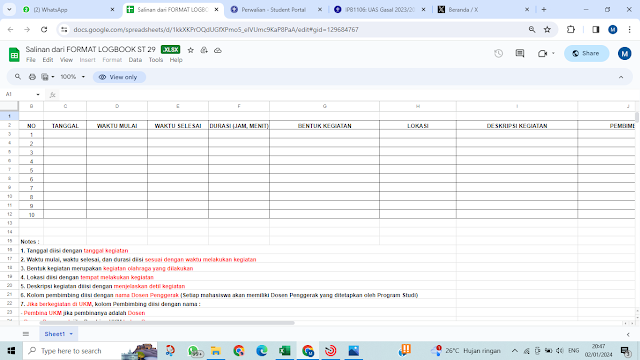Show the side panel arrow bottom right
The image size is (640, 360).
coord(628,334)
